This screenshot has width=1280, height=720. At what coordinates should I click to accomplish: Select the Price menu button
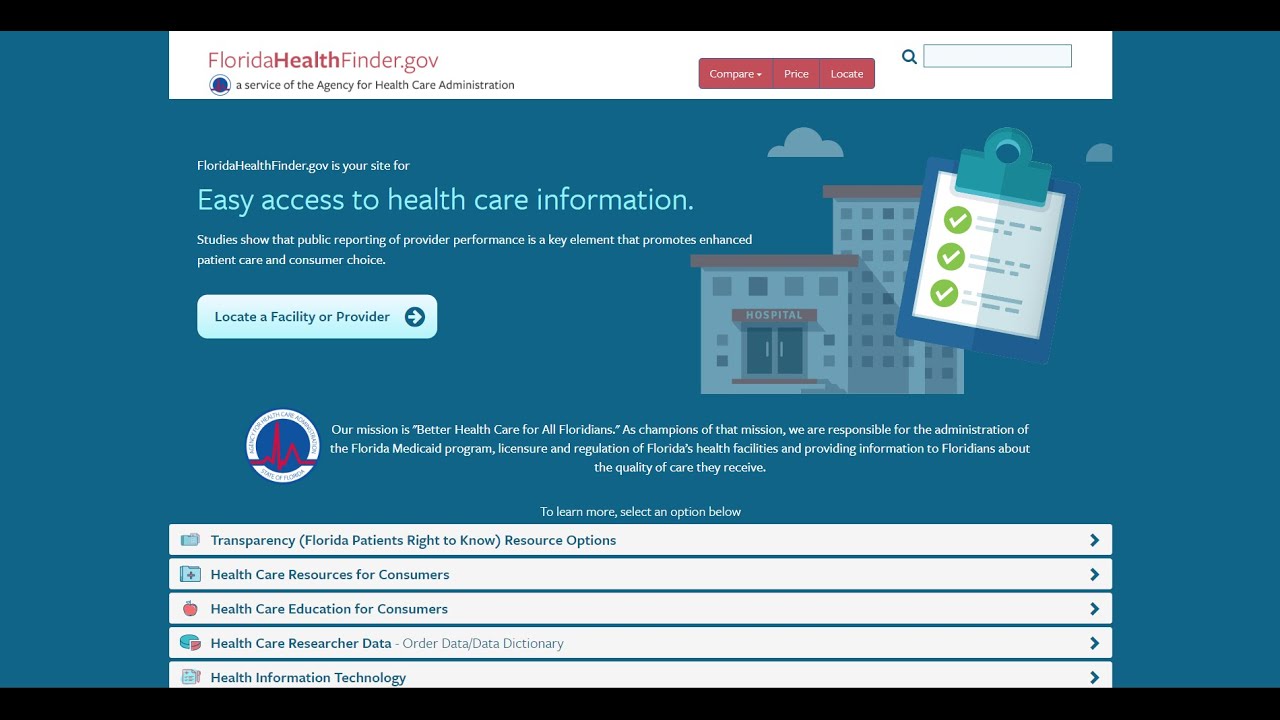pos(796,74)
